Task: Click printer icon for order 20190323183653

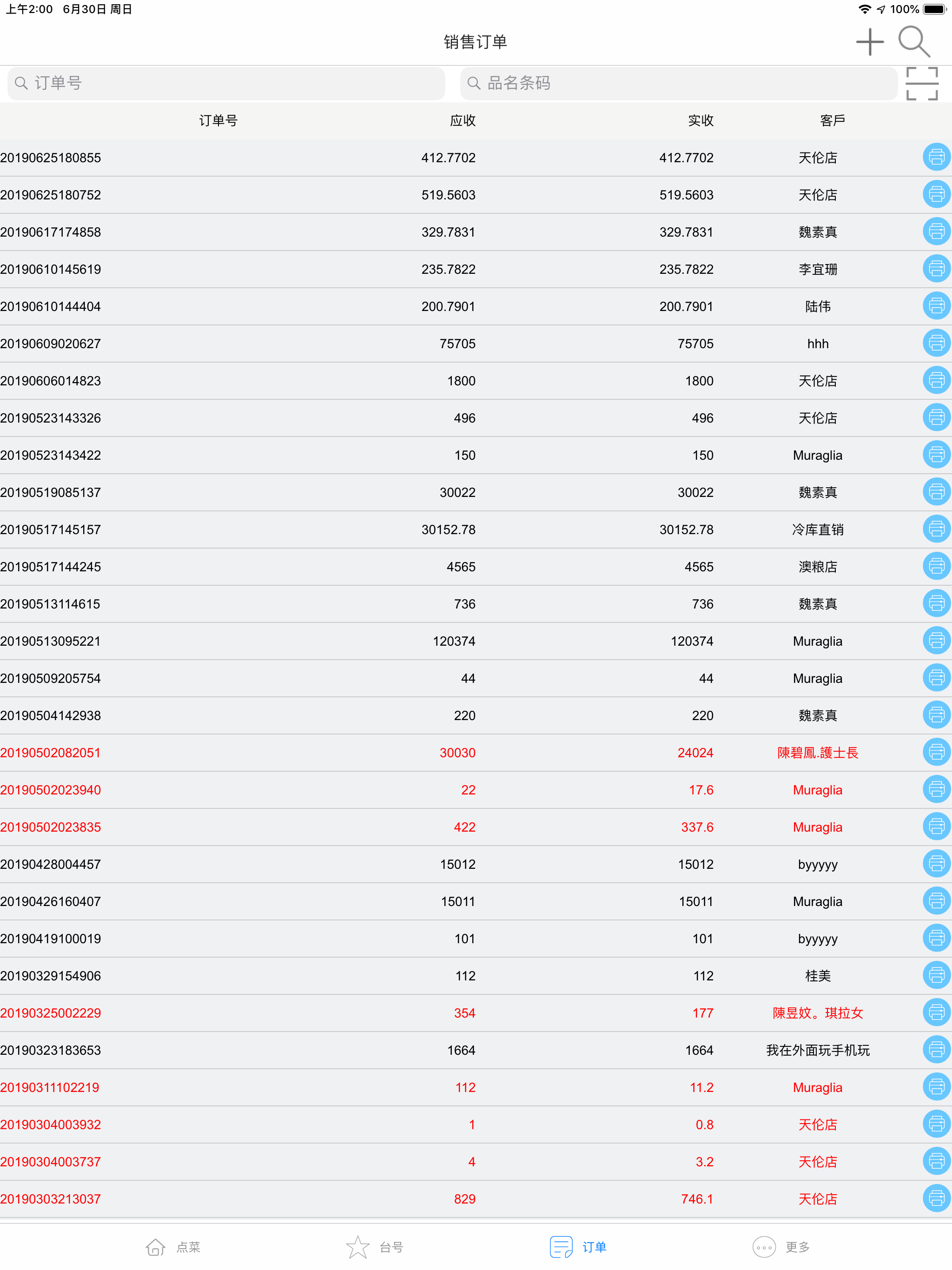Action: point(936,1050)
